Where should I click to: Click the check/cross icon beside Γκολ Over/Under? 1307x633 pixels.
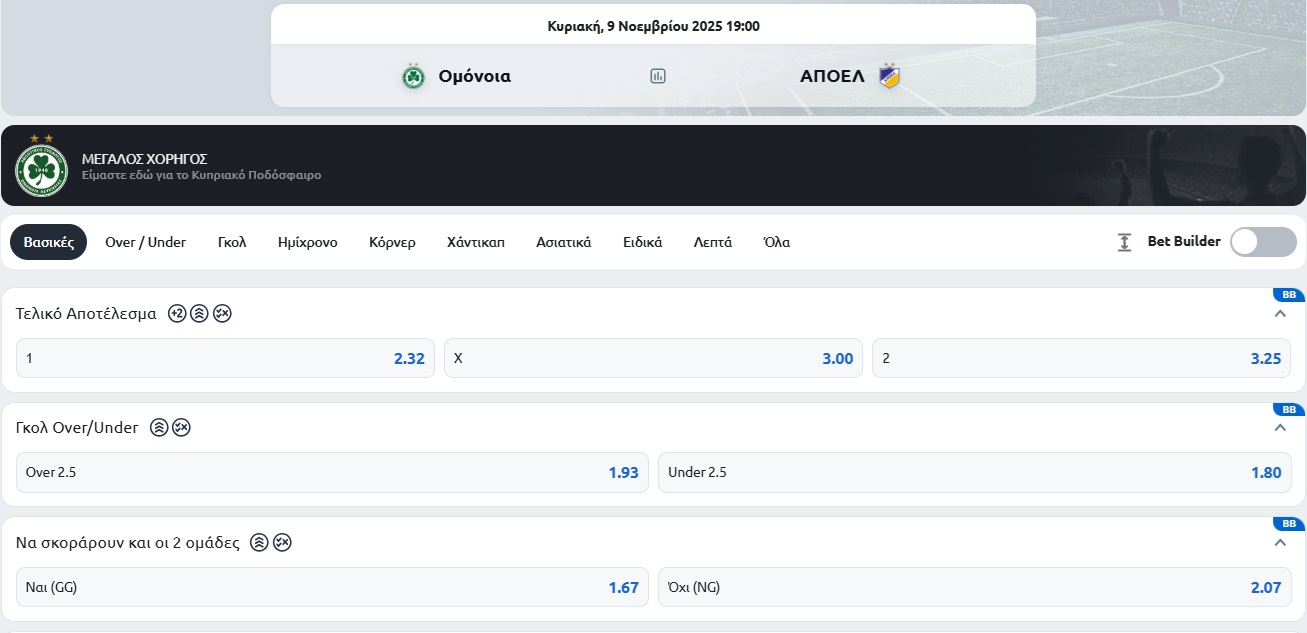[181, 427]
